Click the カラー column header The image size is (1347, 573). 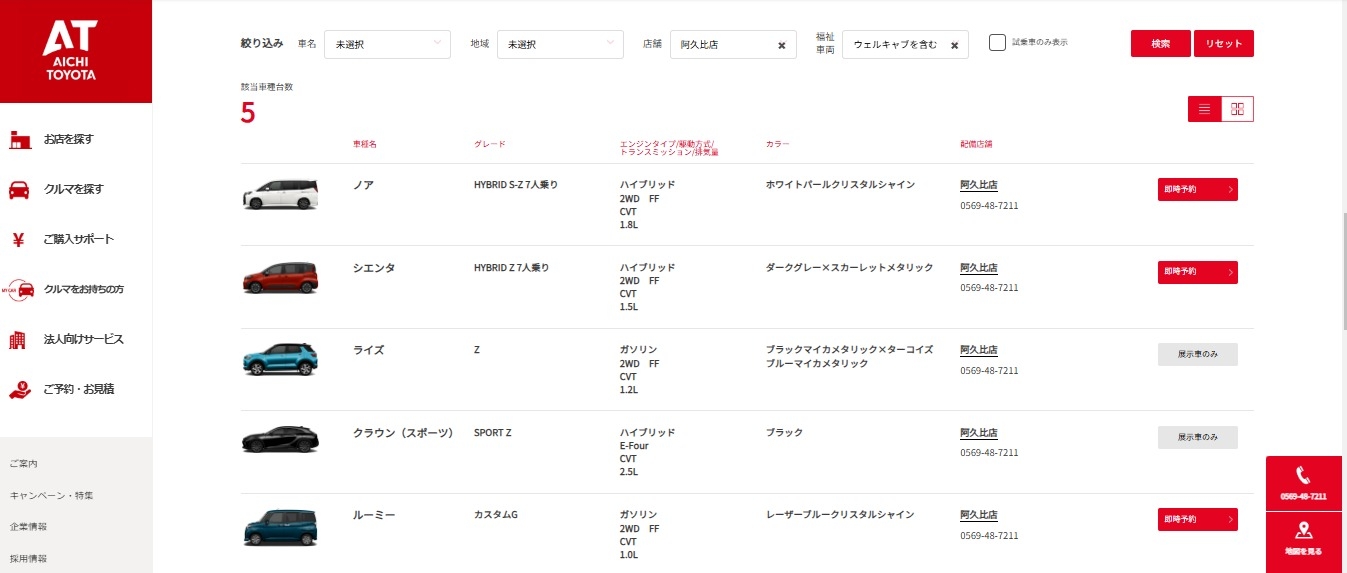point(777,144)
